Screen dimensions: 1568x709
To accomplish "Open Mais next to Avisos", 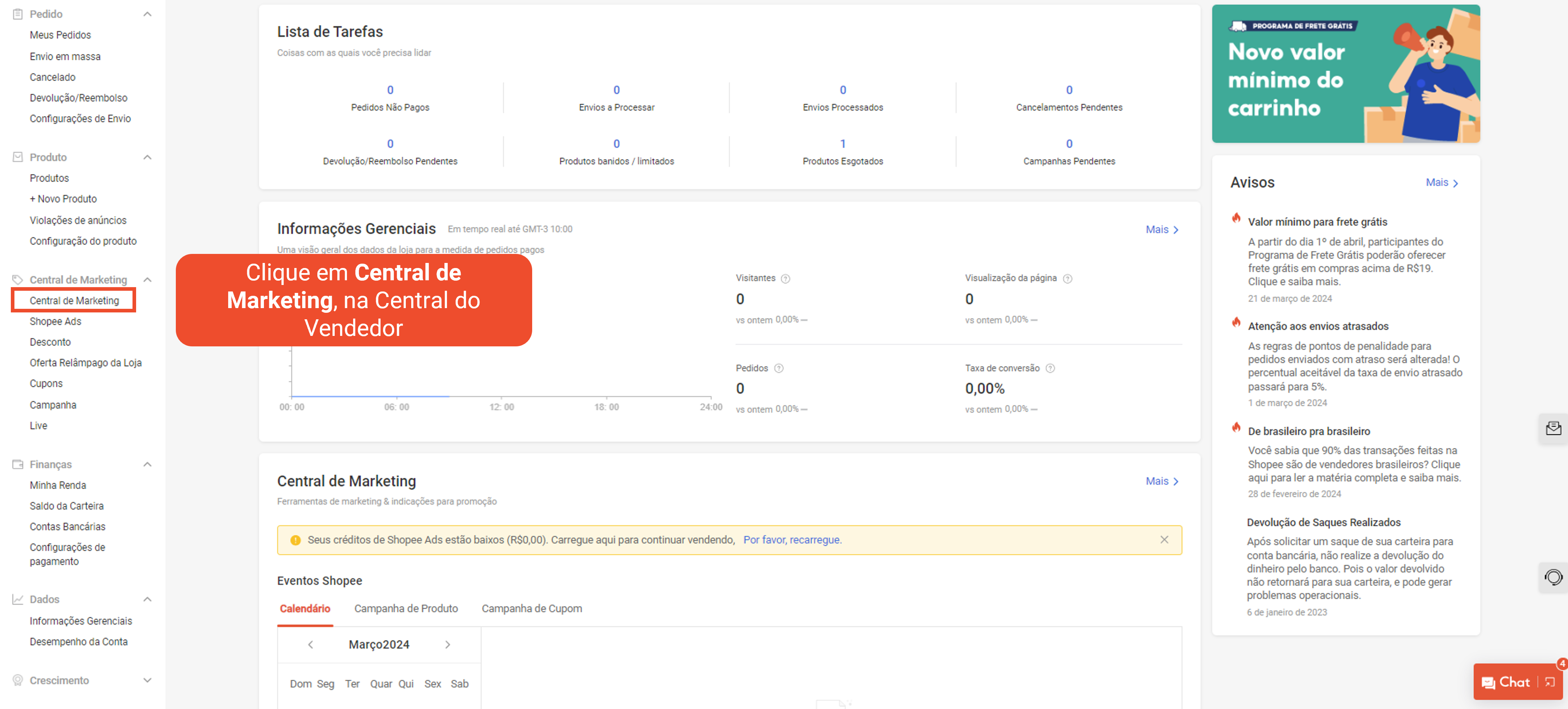I will pos(1442,182).
